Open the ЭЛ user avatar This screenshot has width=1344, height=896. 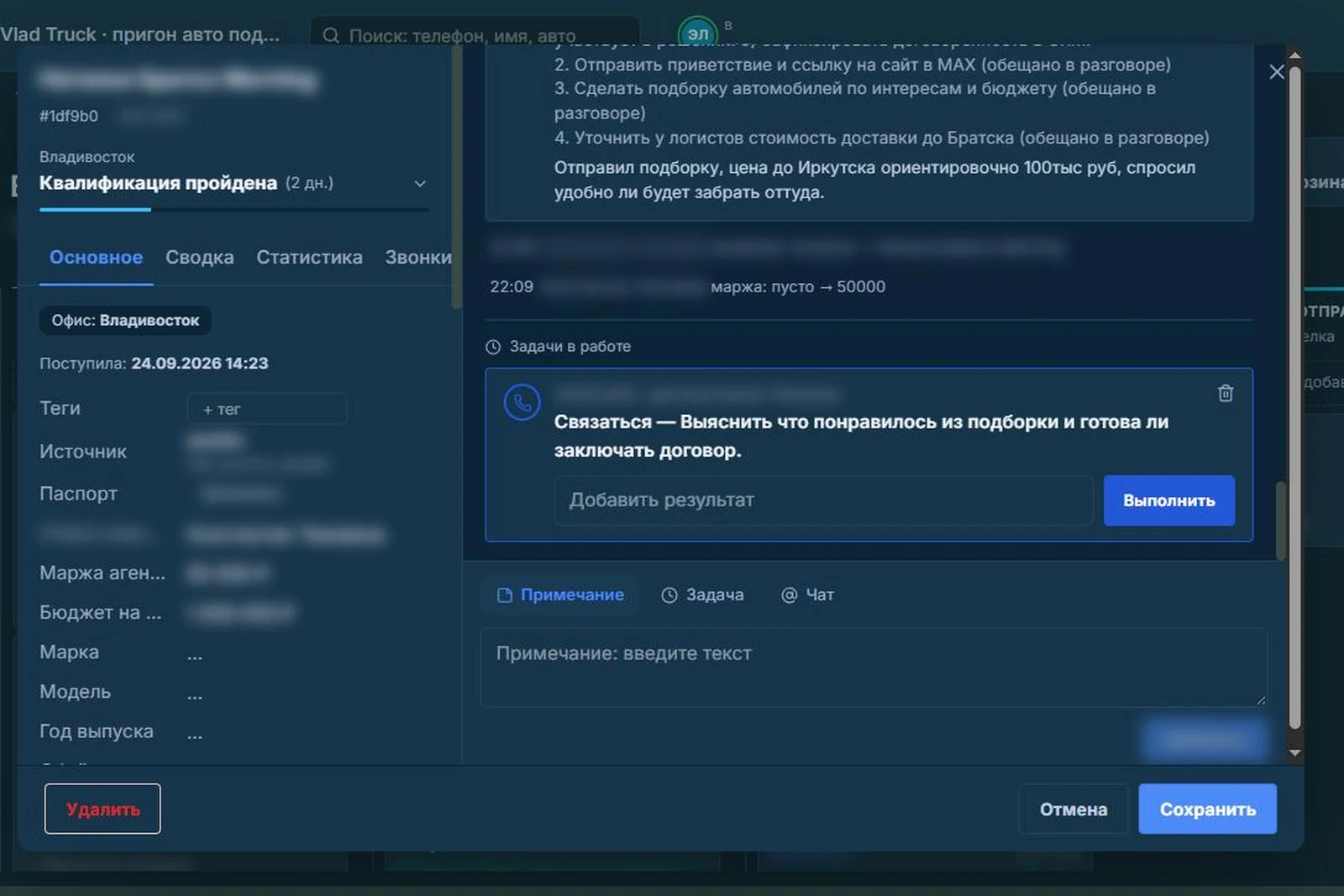(698, 34)
